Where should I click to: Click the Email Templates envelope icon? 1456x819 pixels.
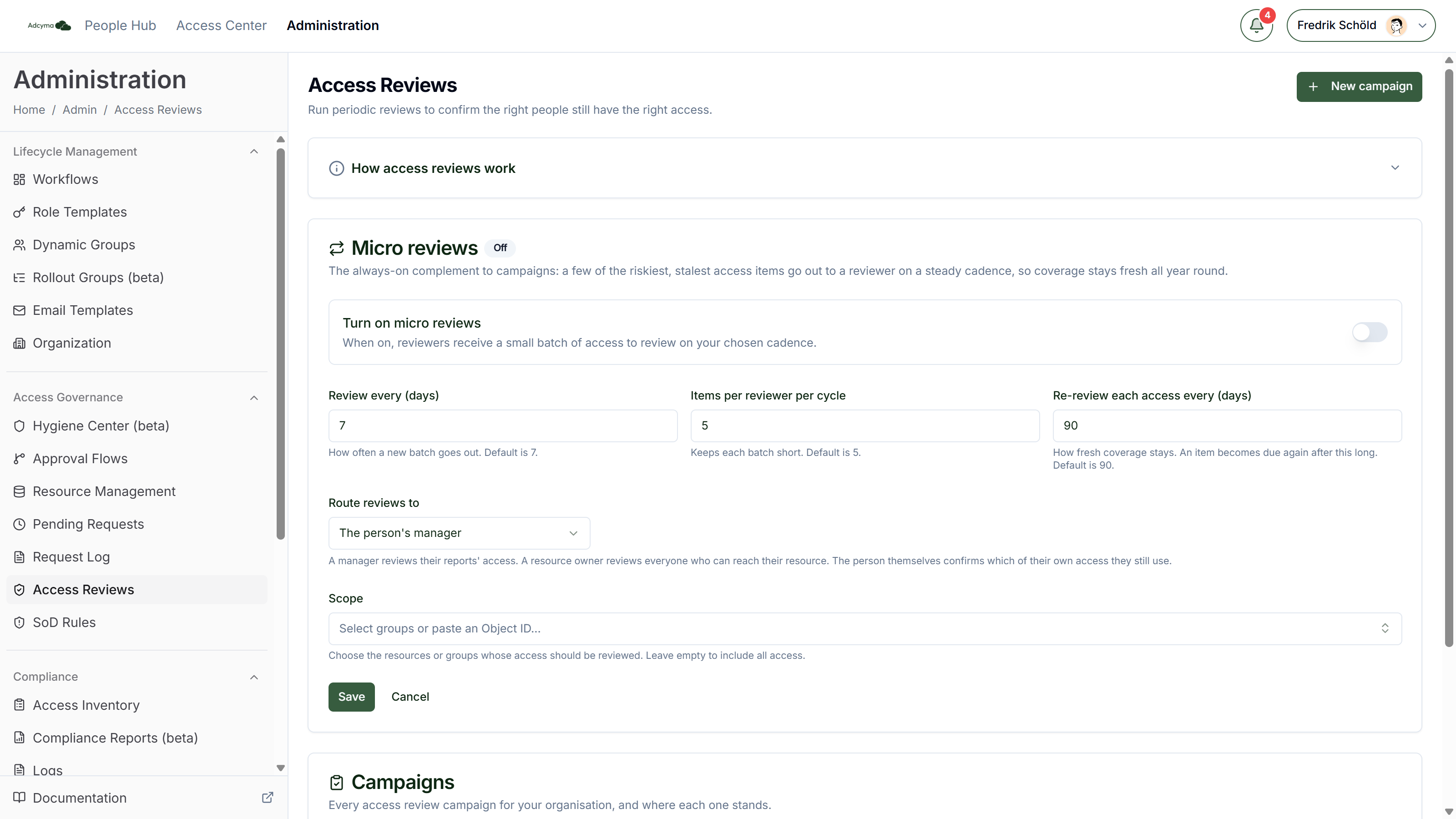[x=19, y=310]
